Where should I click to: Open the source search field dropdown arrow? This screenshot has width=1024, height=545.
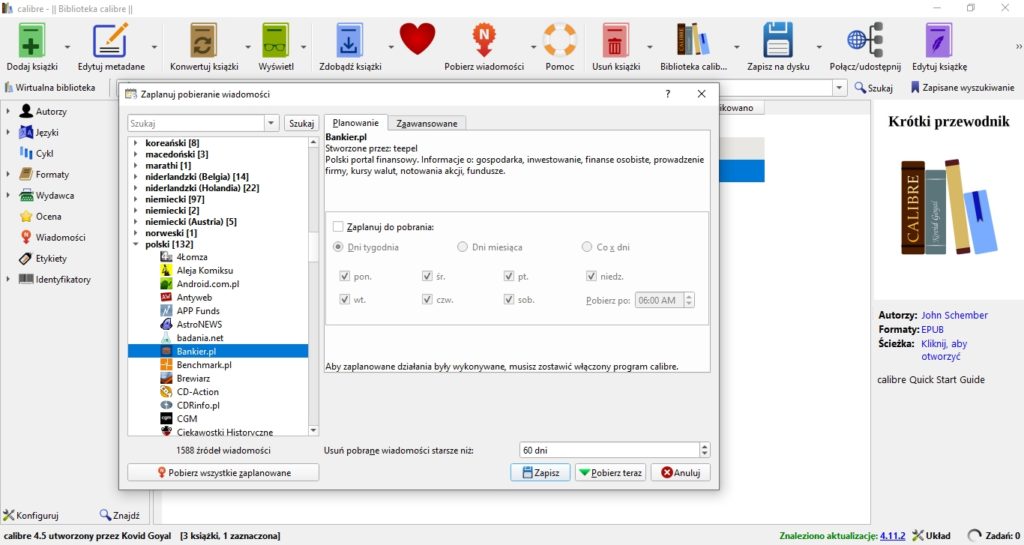coord(271,123)
